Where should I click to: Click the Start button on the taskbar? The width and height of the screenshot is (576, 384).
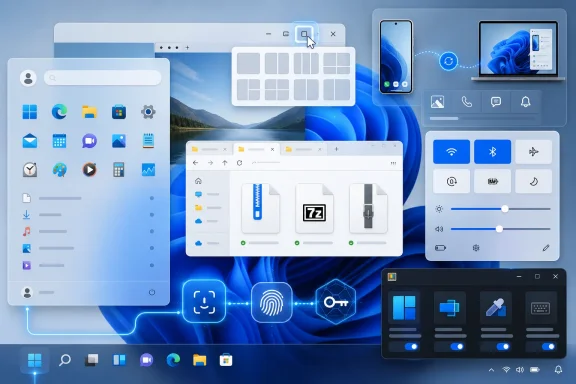(35, 360)
